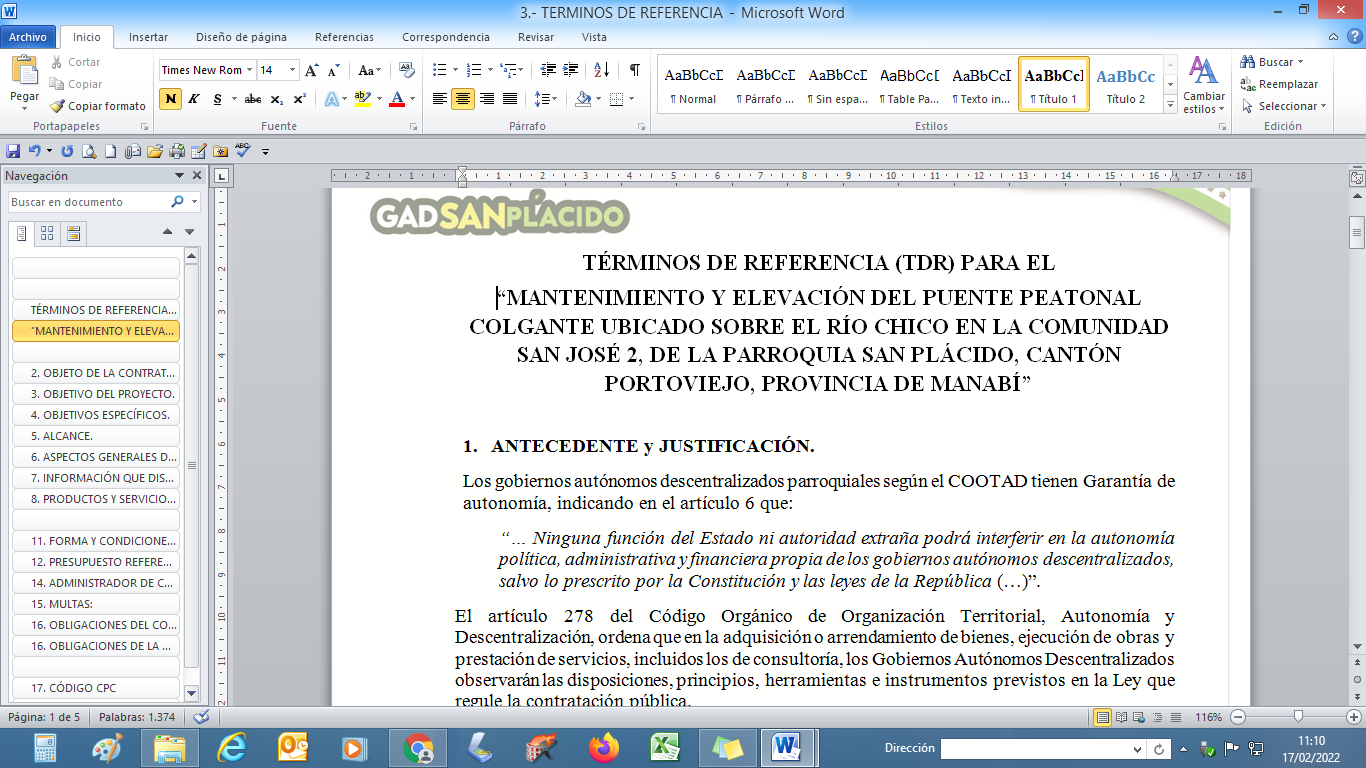Toggle Italic (K) formatting

tap(194, 99)
